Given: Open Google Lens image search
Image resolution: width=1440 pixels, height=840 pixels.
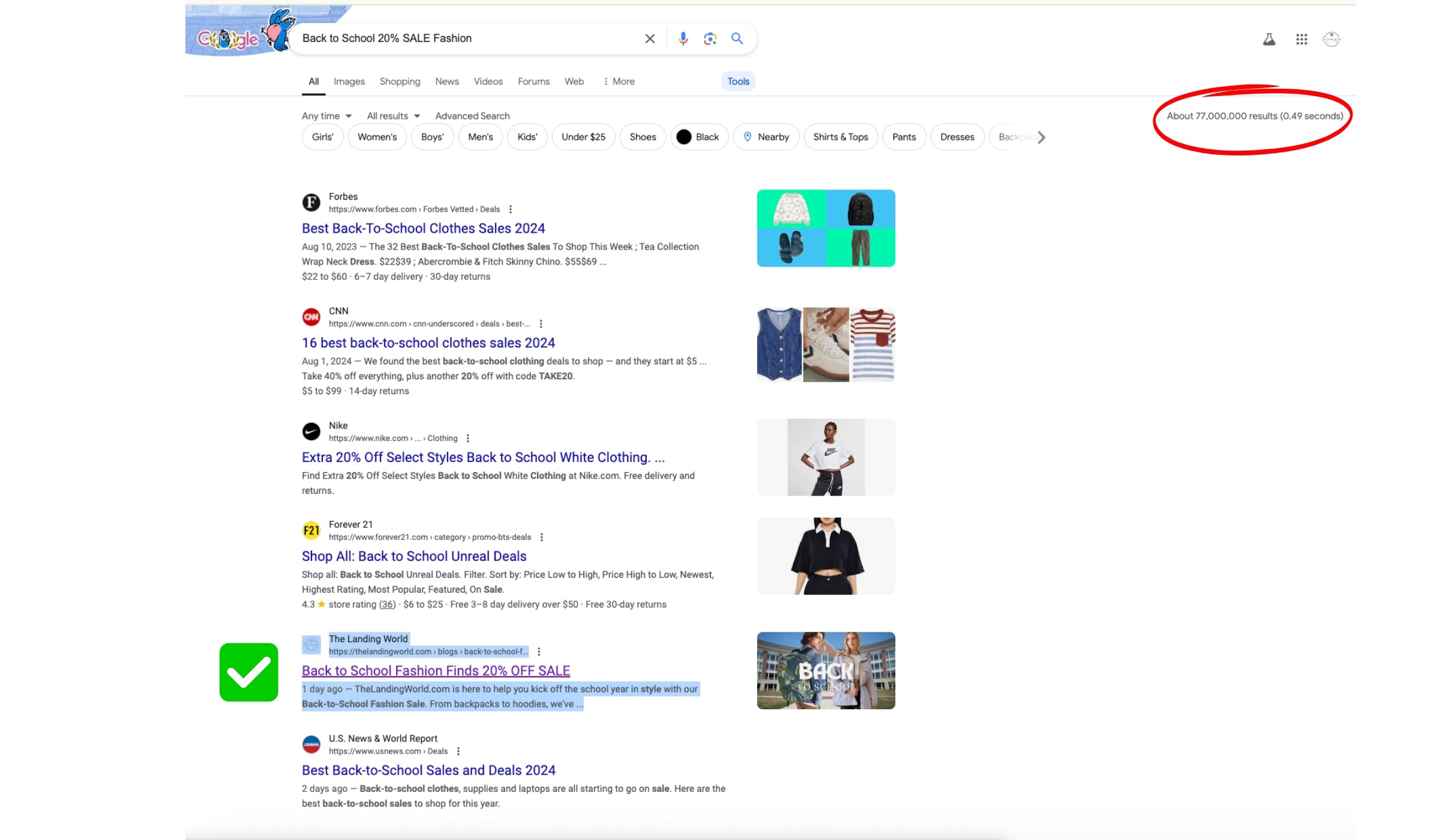Looking at the screenshot, I should (710, 38).
